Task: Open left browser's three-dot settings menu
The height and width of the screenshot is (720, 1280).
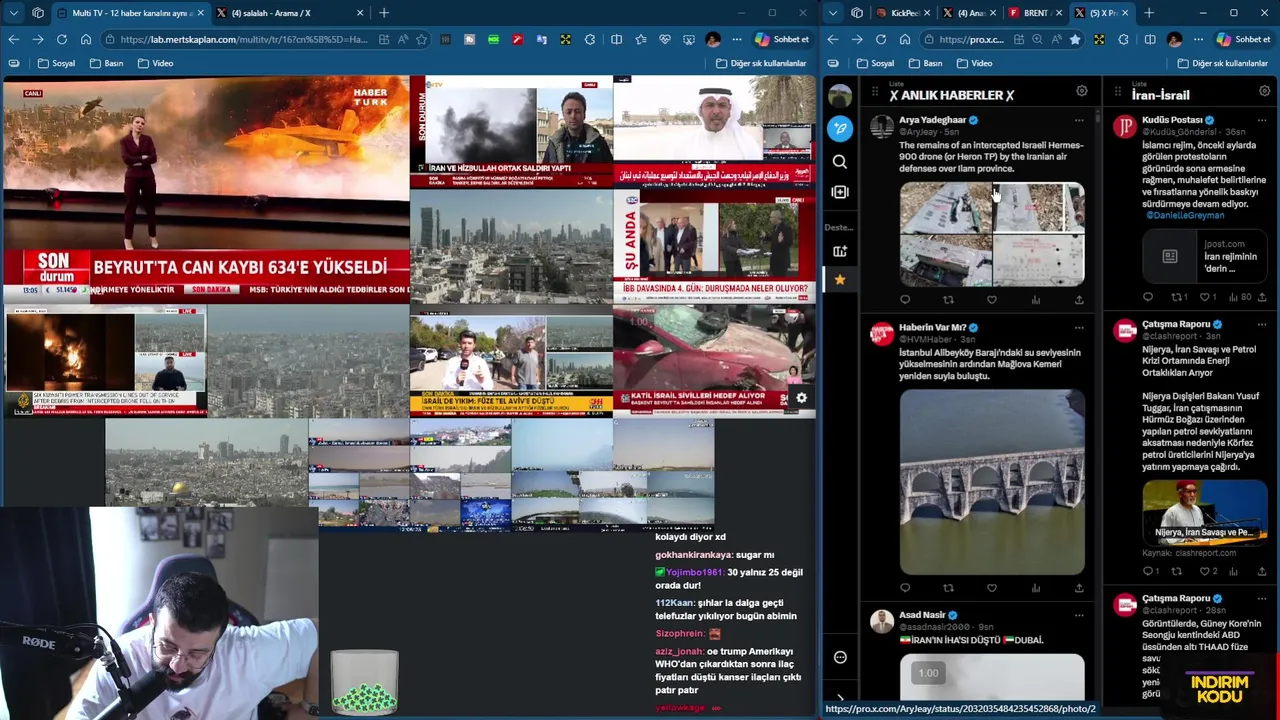Action: 737,39
